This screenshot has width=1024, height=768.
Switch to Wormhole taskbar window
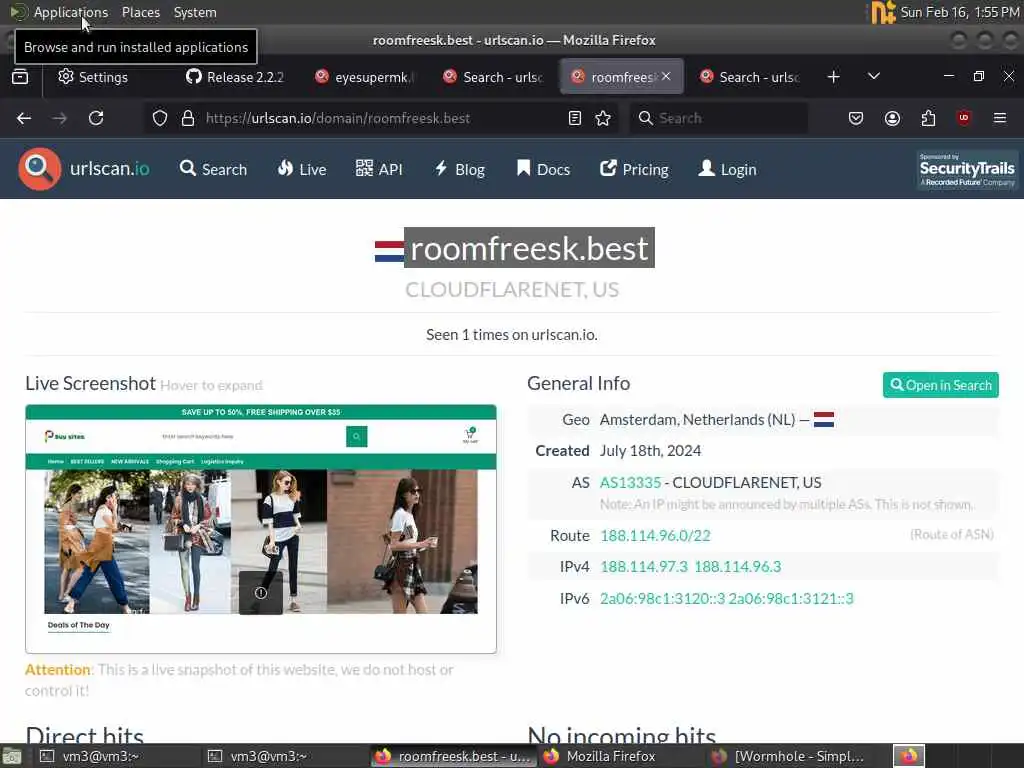[788, 756]
